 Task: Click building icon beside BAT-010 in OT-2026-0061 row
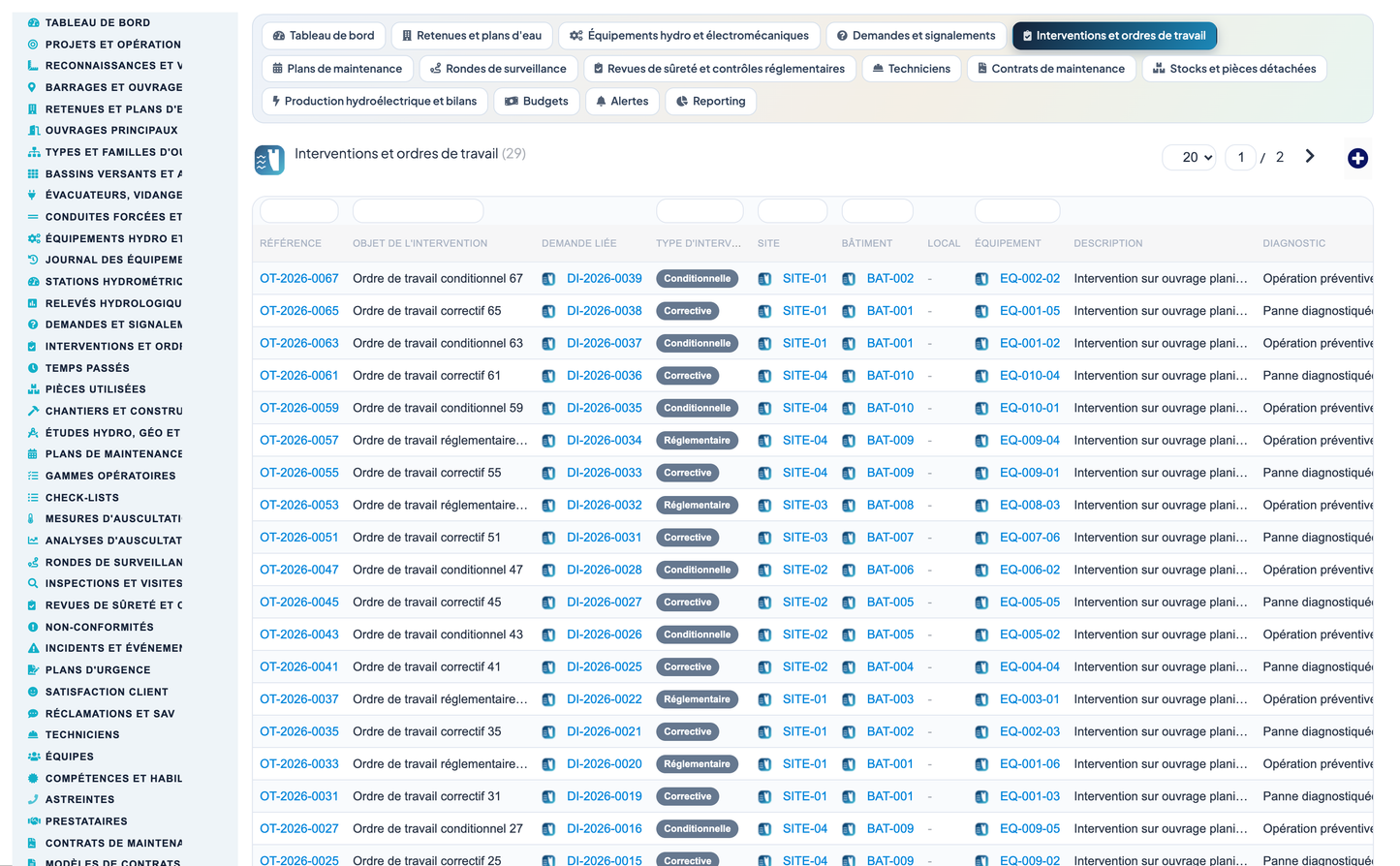(849, 376)
